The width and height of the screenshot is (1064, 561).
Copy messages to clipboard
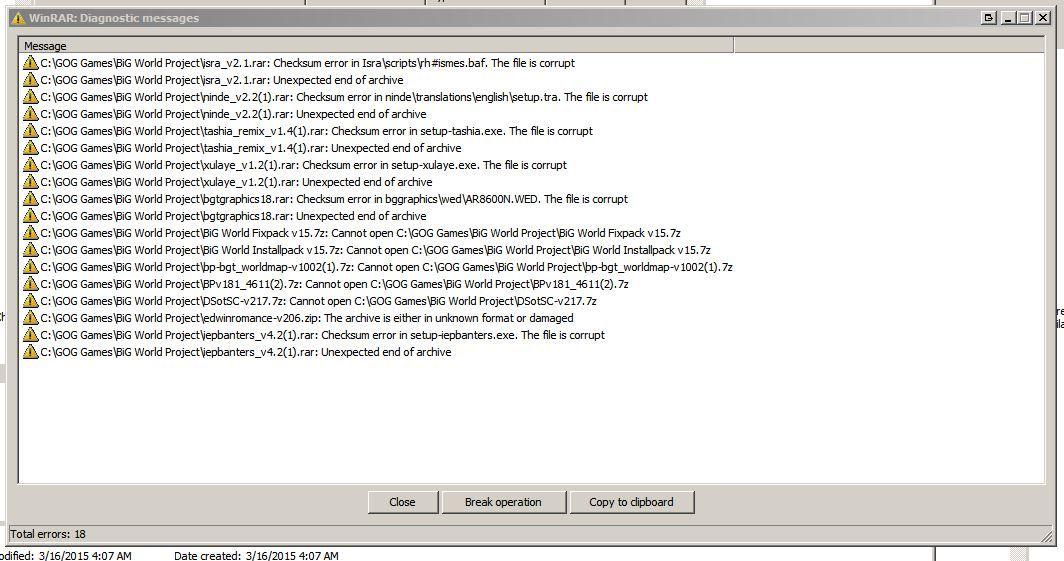631,502
